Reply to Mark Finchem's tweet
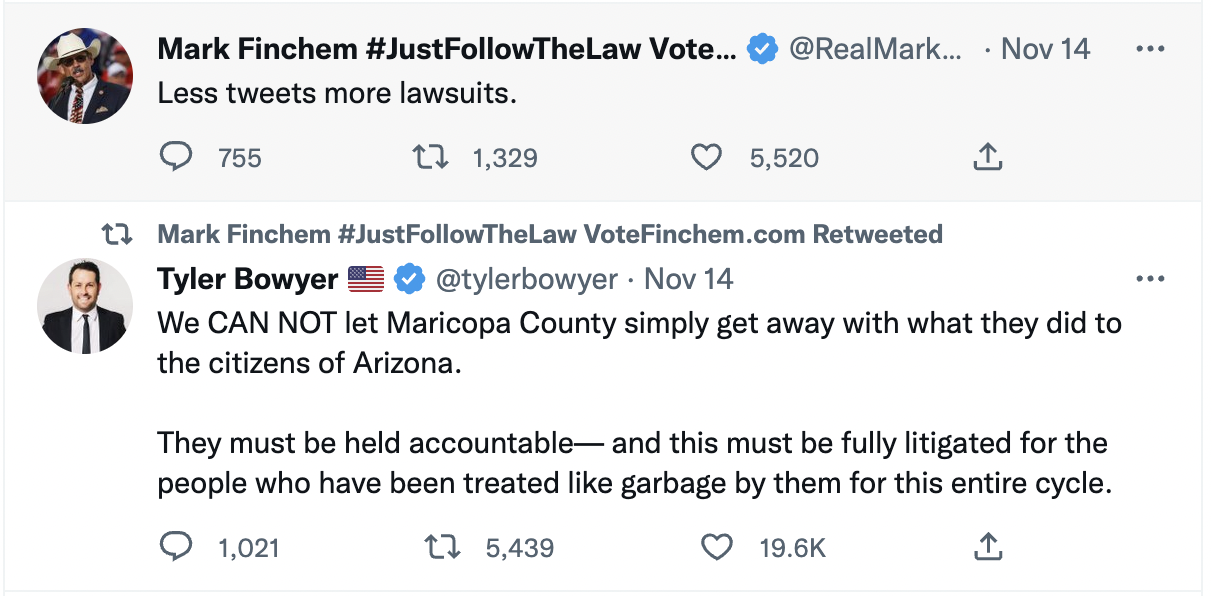 point(176,157)
